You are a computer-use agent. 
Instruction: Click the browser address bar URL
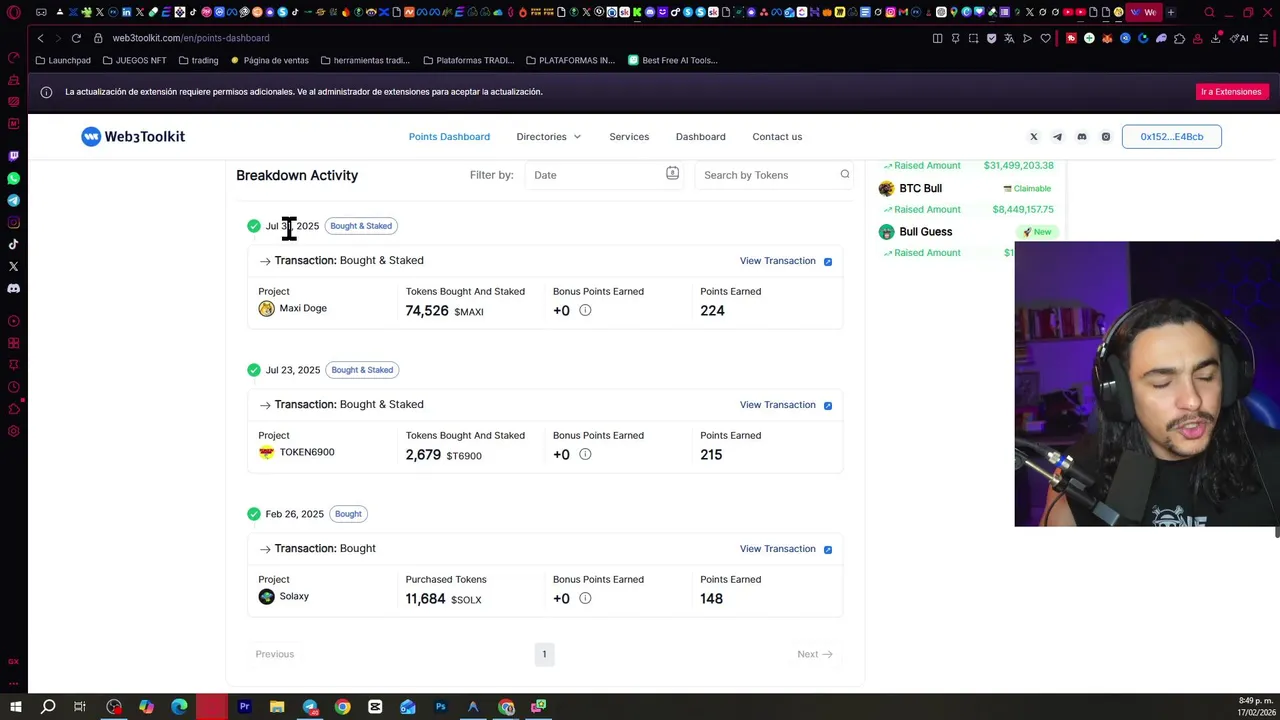[191, 38]
